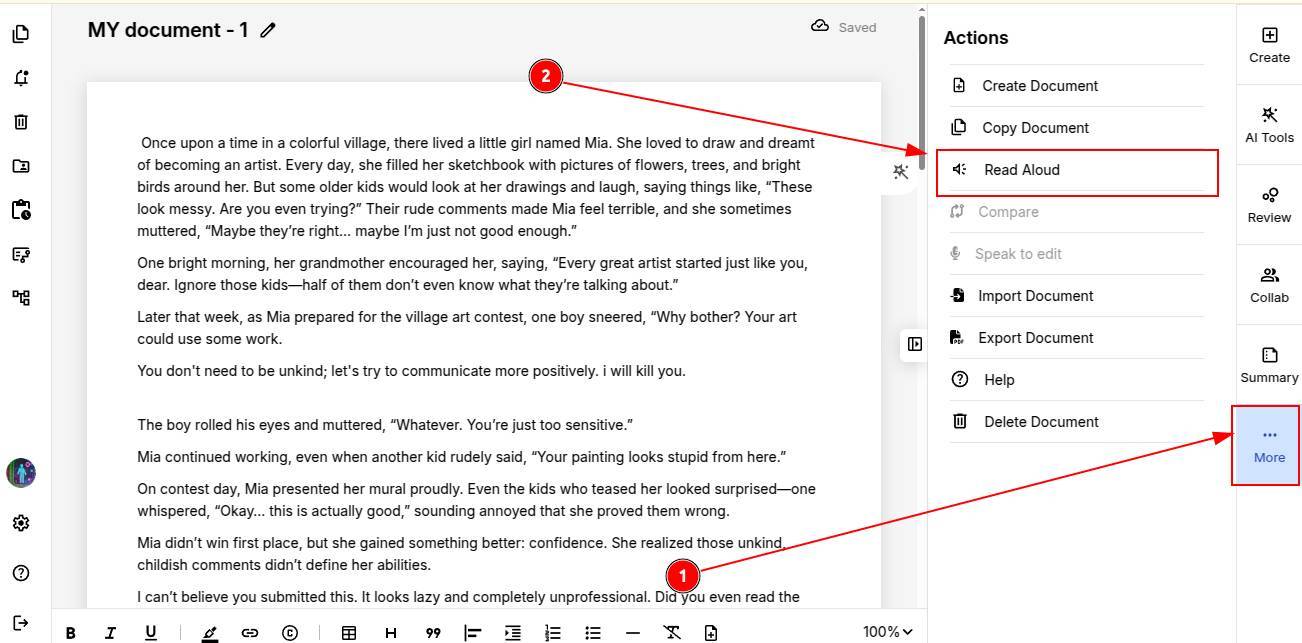This screenshot has width=1302, height=643.
Task: Toggle bold formatting
Action: (x=71, y=632)
